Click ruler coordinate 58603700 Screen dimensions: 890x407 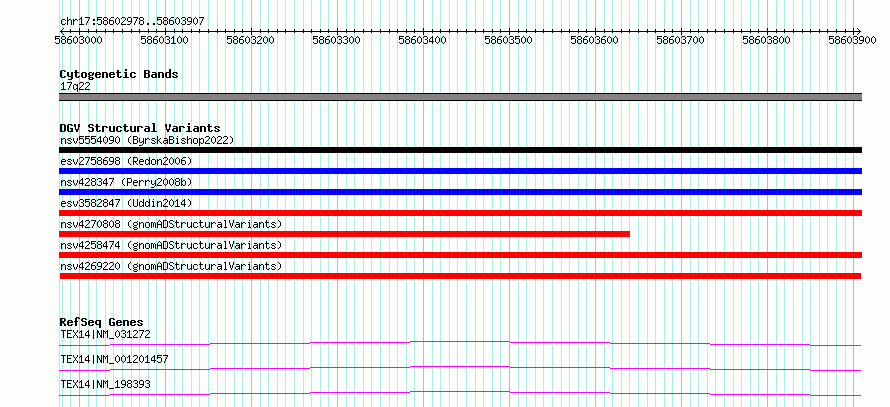click(681, 41)
